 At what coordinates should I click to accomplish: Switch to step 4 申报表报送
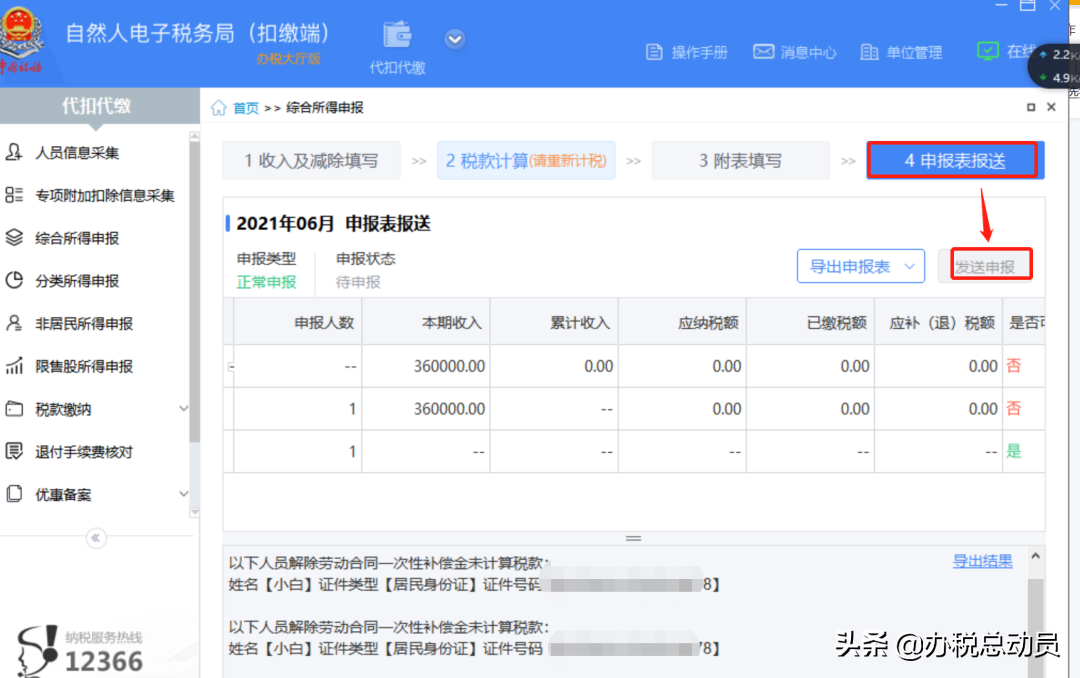click(x=953, y=160)
